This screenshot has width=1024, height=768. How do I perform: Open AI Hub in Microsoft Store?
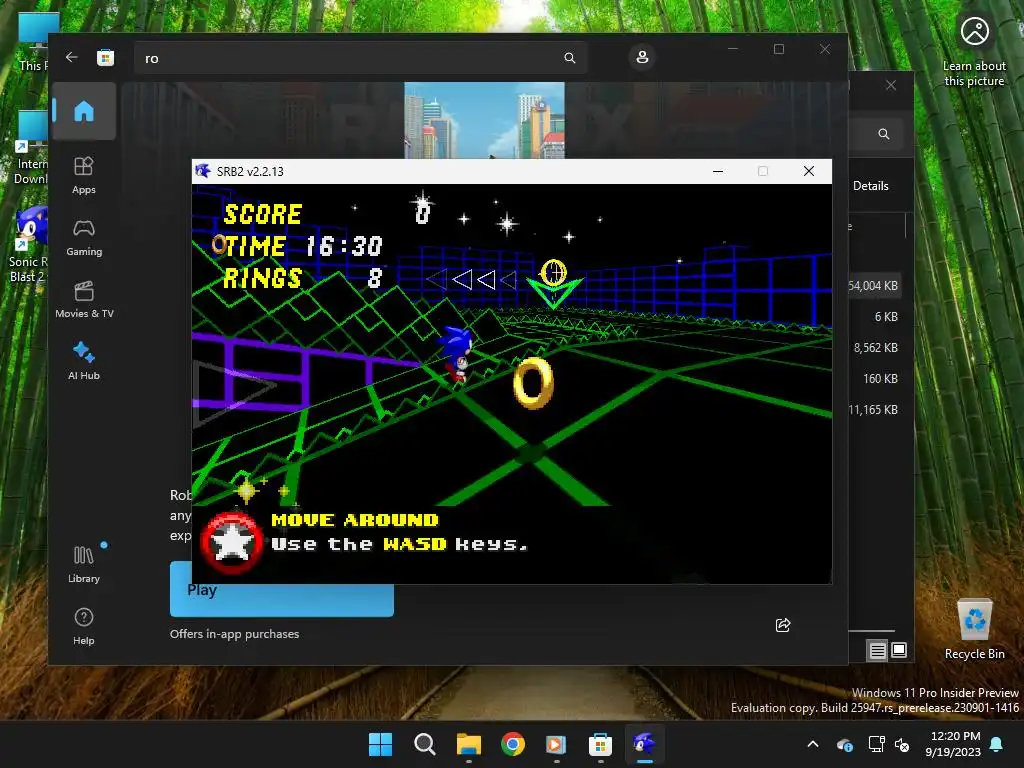[x=84, y=361]
